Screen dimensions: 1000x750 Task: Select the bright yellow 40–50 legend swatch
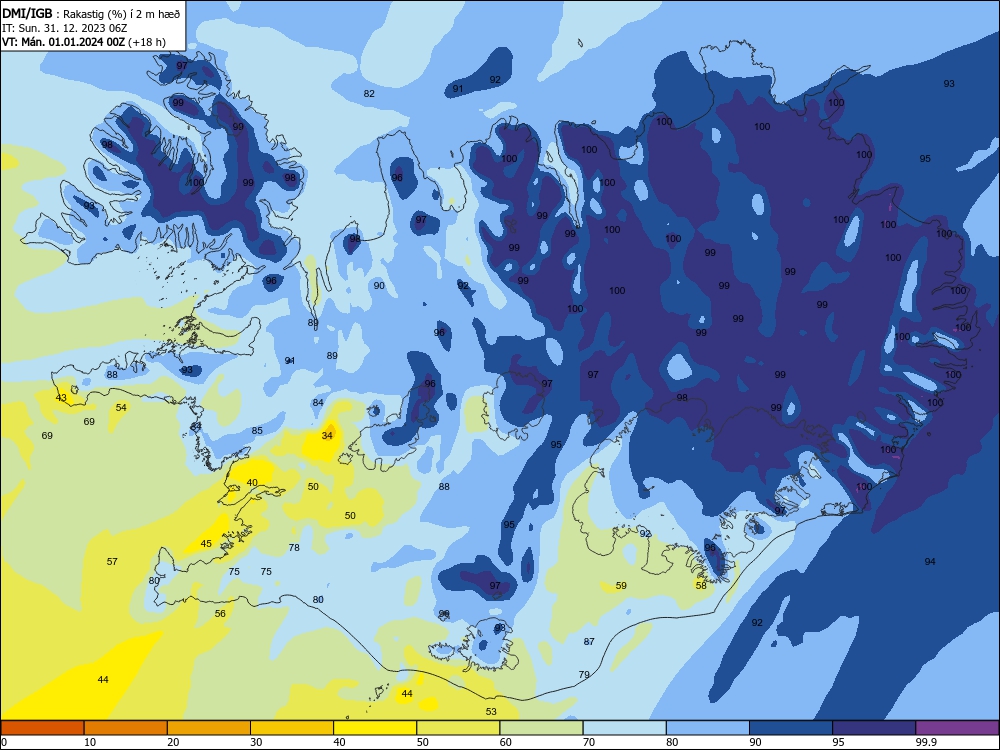pyautogui.click(x=375, y=728)
